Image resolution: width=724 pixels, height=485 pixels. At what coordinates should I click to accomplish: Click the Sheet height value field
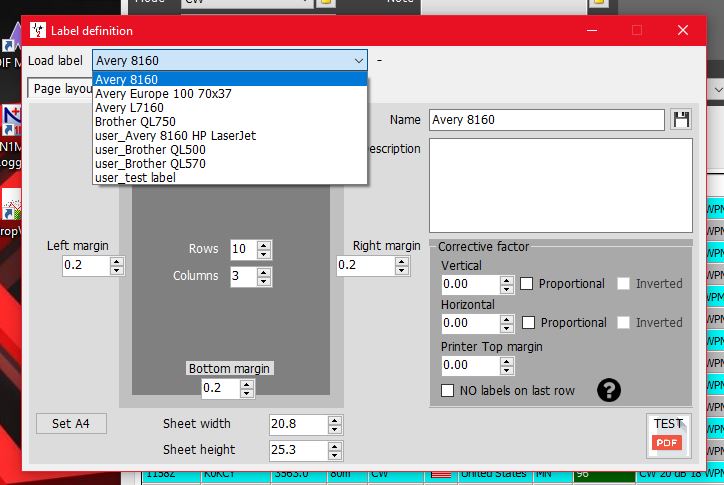pos(299,450)
